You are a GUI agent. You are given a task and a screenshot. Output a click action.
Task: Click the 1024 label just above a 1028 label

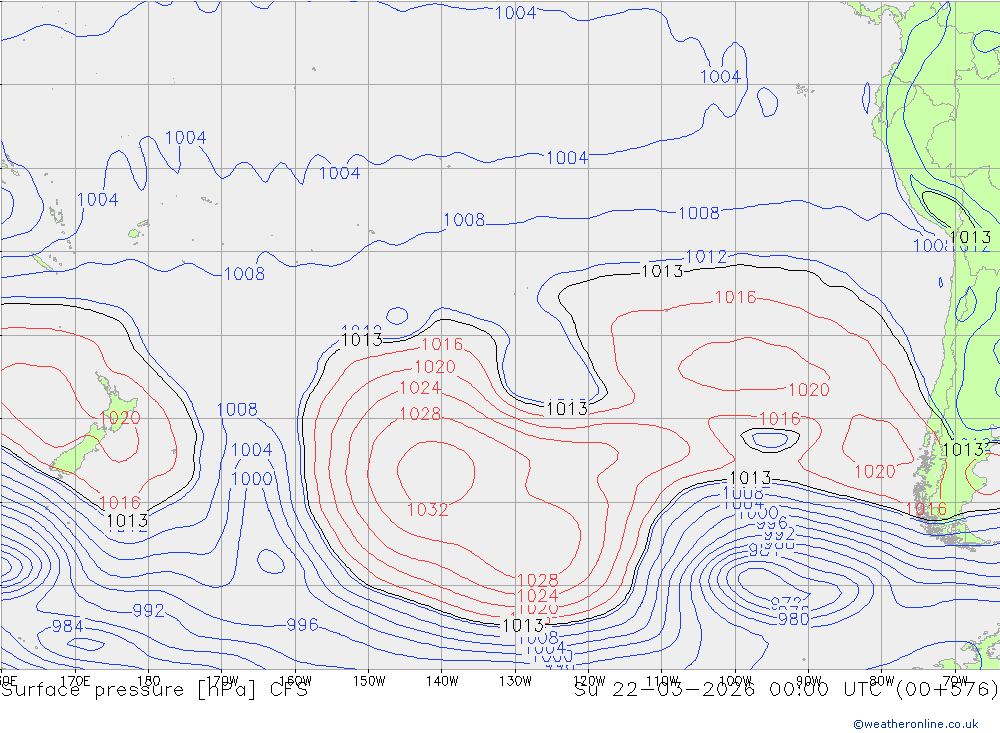[x=420, y=388]
